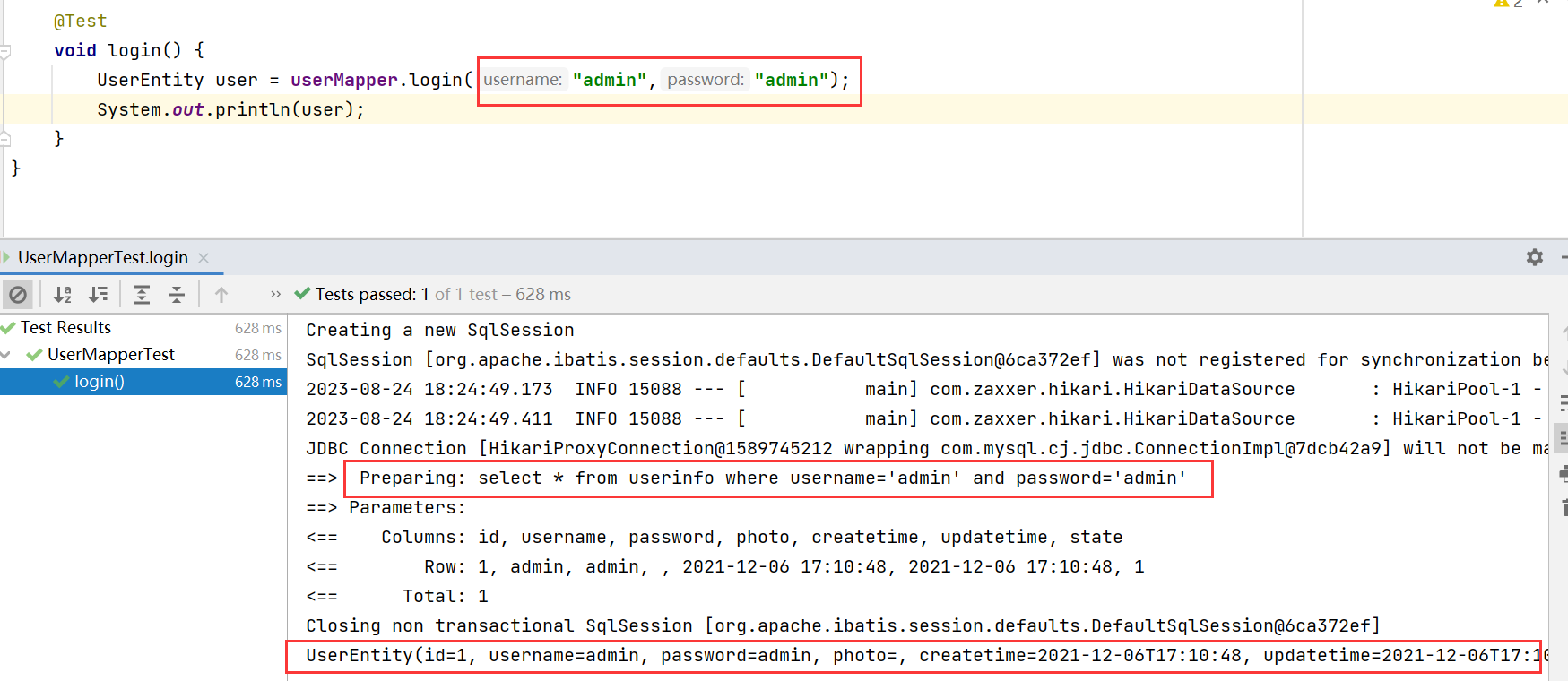Select UserMapperTest.login run tab
Screen dimensions: 1568x681
[x=103, y=258]
